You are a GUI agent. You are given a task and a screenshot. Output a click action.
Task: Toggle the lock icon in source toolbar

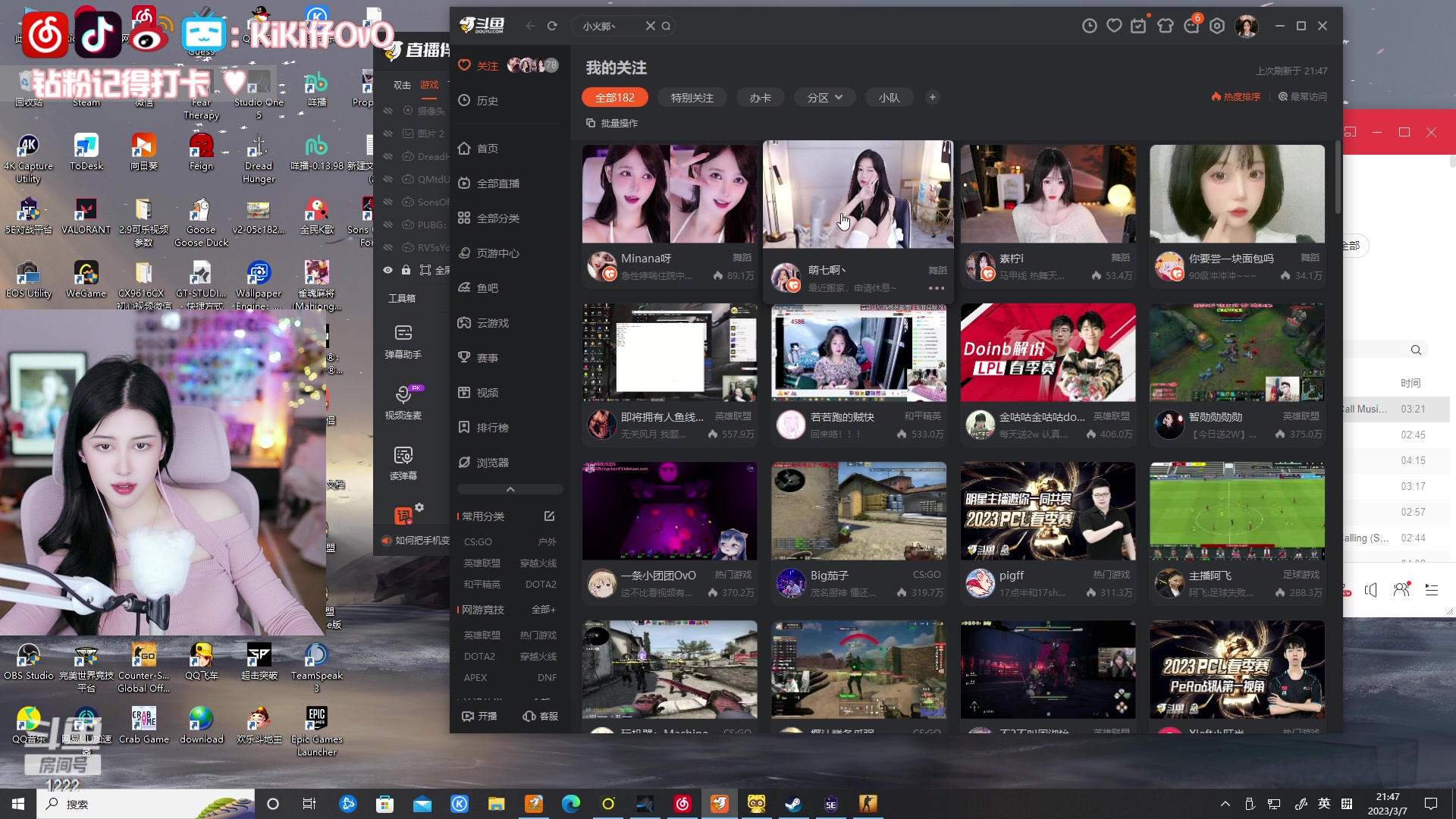(x=406, y=270)
